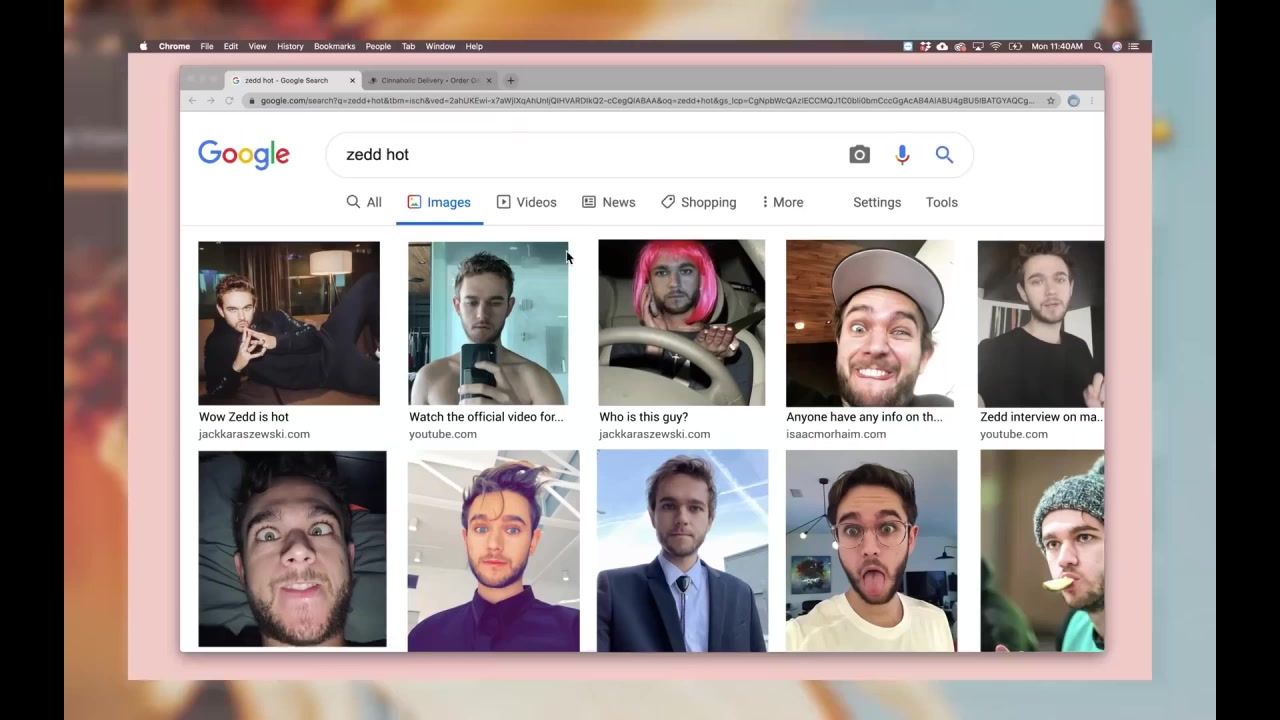The image size is (1280, 720).
Task: Click the Dropbox icon in menu bar
Action: (x=926, y=46)
